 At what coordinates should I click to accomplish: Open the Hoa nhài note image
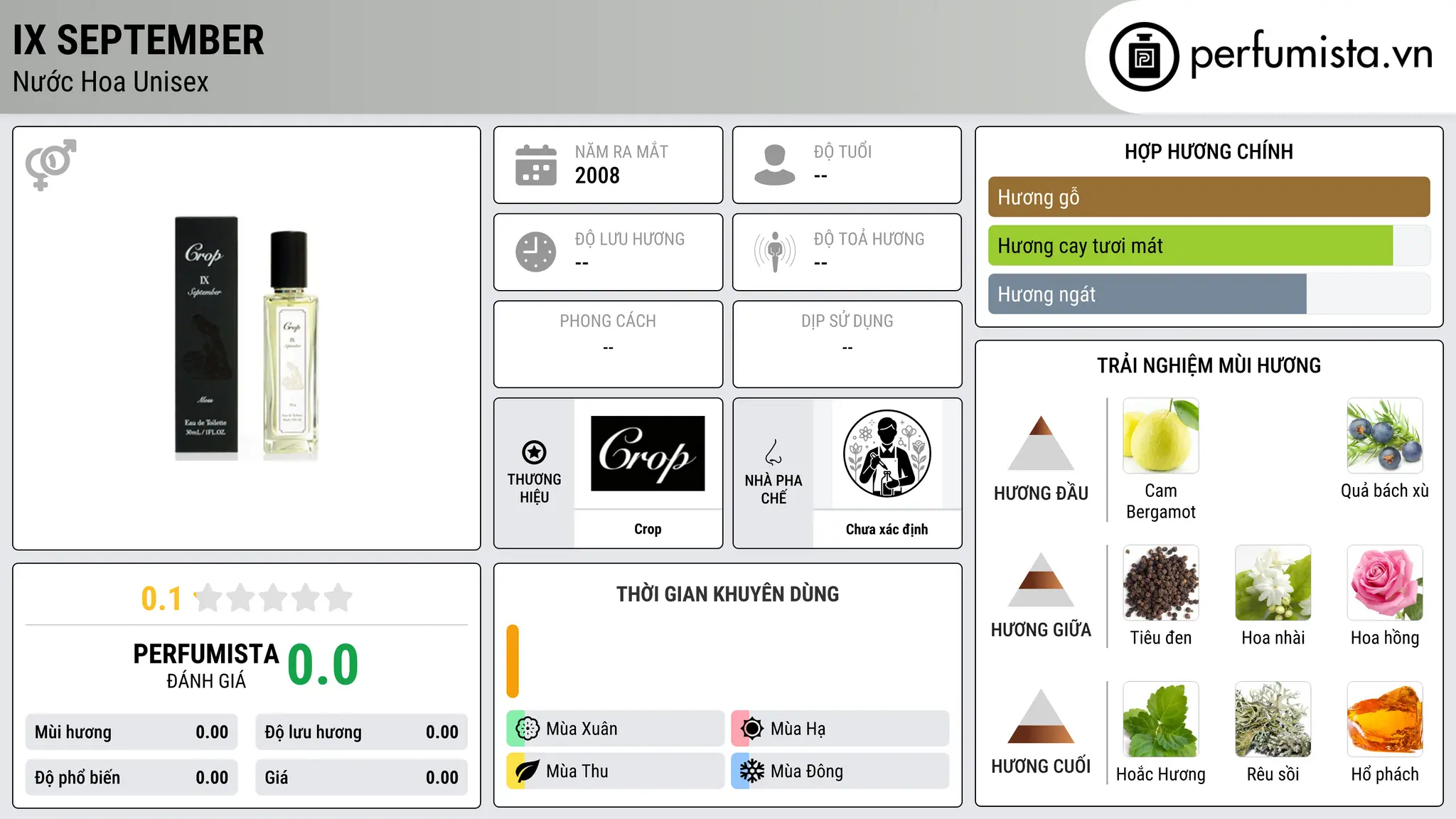point(1273,583)
